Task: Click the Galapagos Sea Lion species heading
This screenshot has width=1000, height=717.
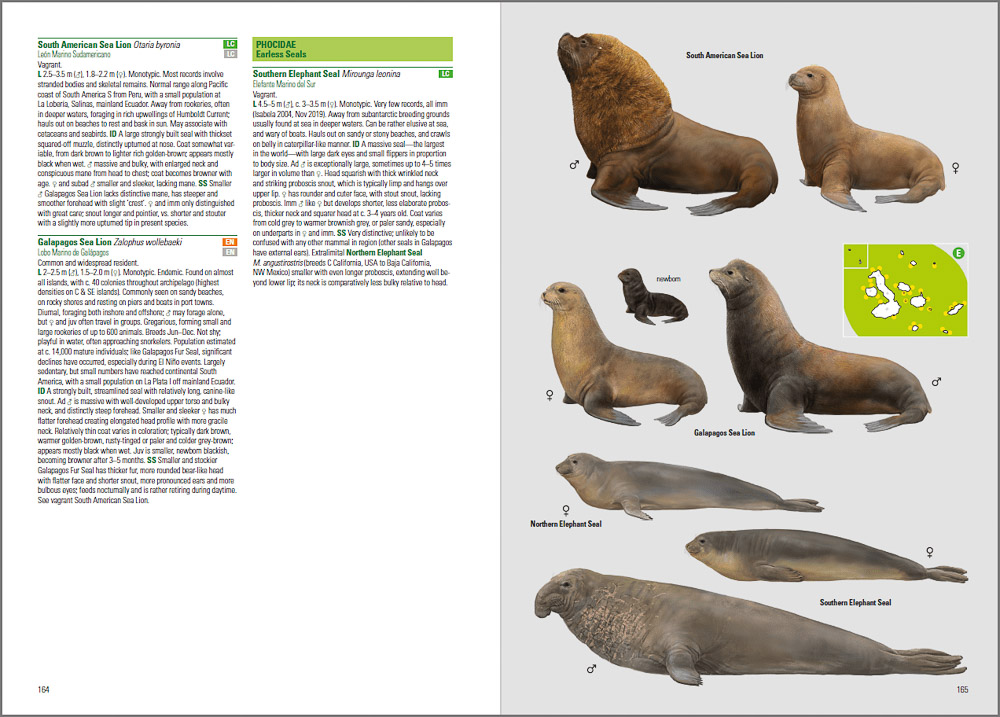Action: tap(110, 242)
